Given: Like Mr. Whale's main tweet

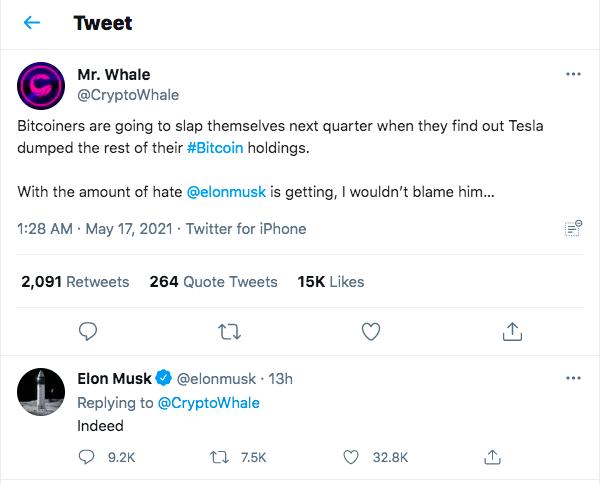Looking at the screenshot, I should 371,331.
